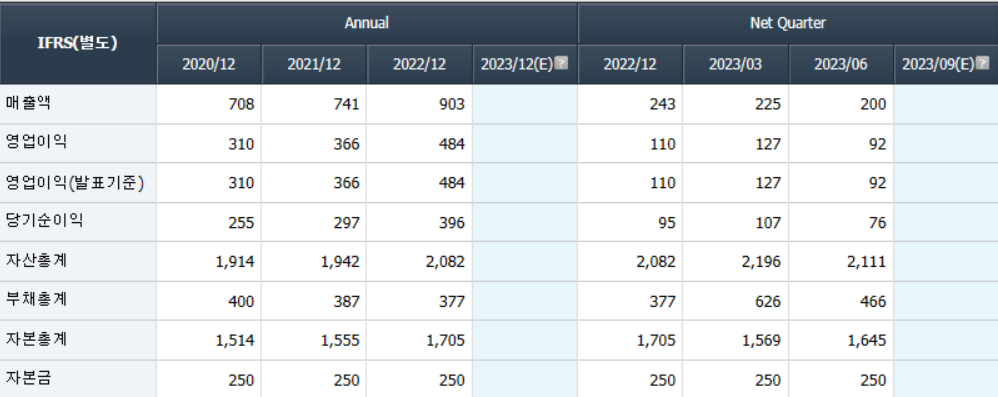Viewport: 998px width, 397px height.
Task: Click 484 in the 영업이익(발표기준) row
Action: tap(452, 183)
